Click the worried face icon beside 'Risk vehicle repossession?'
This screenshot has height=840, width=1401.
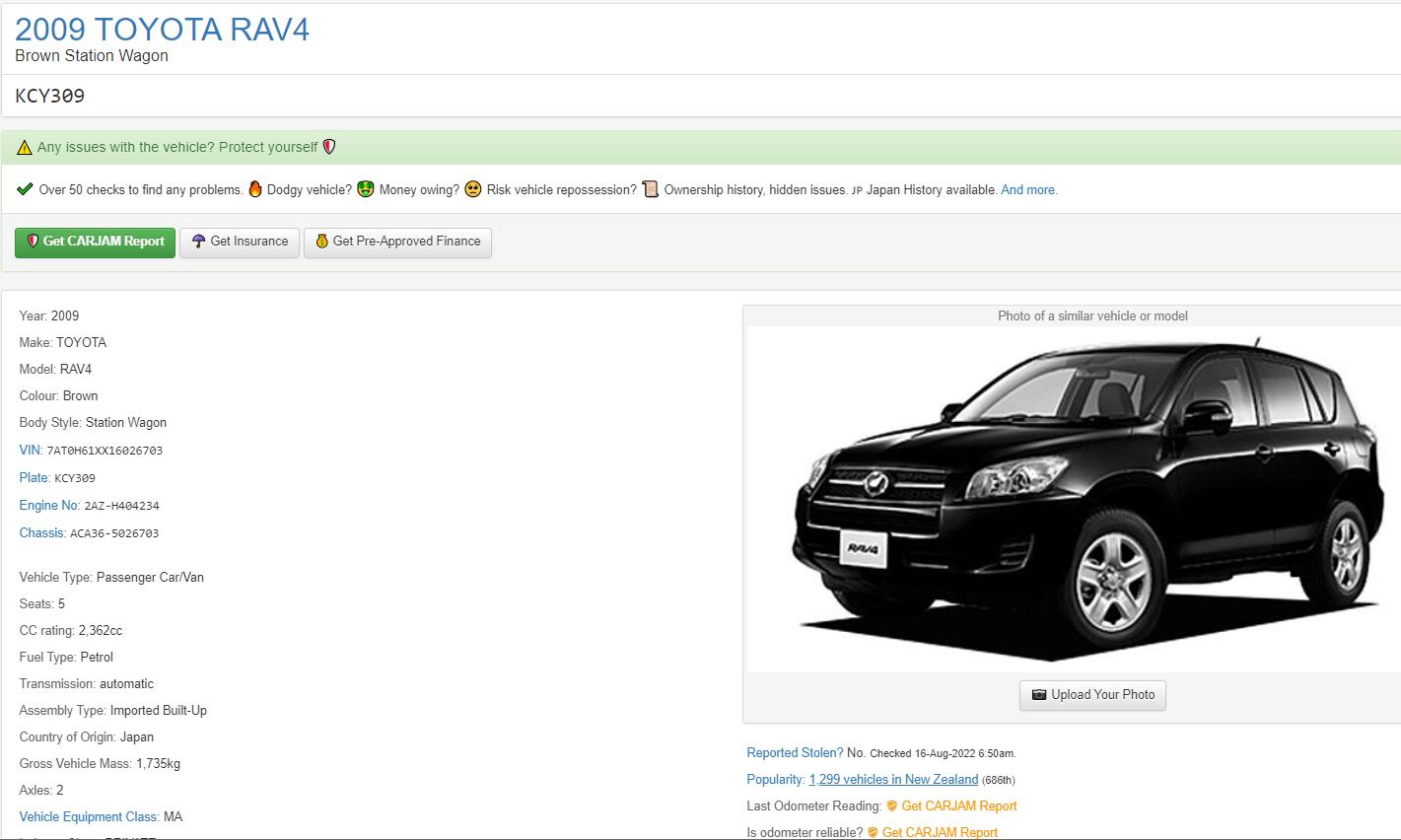tap(473, 189)
